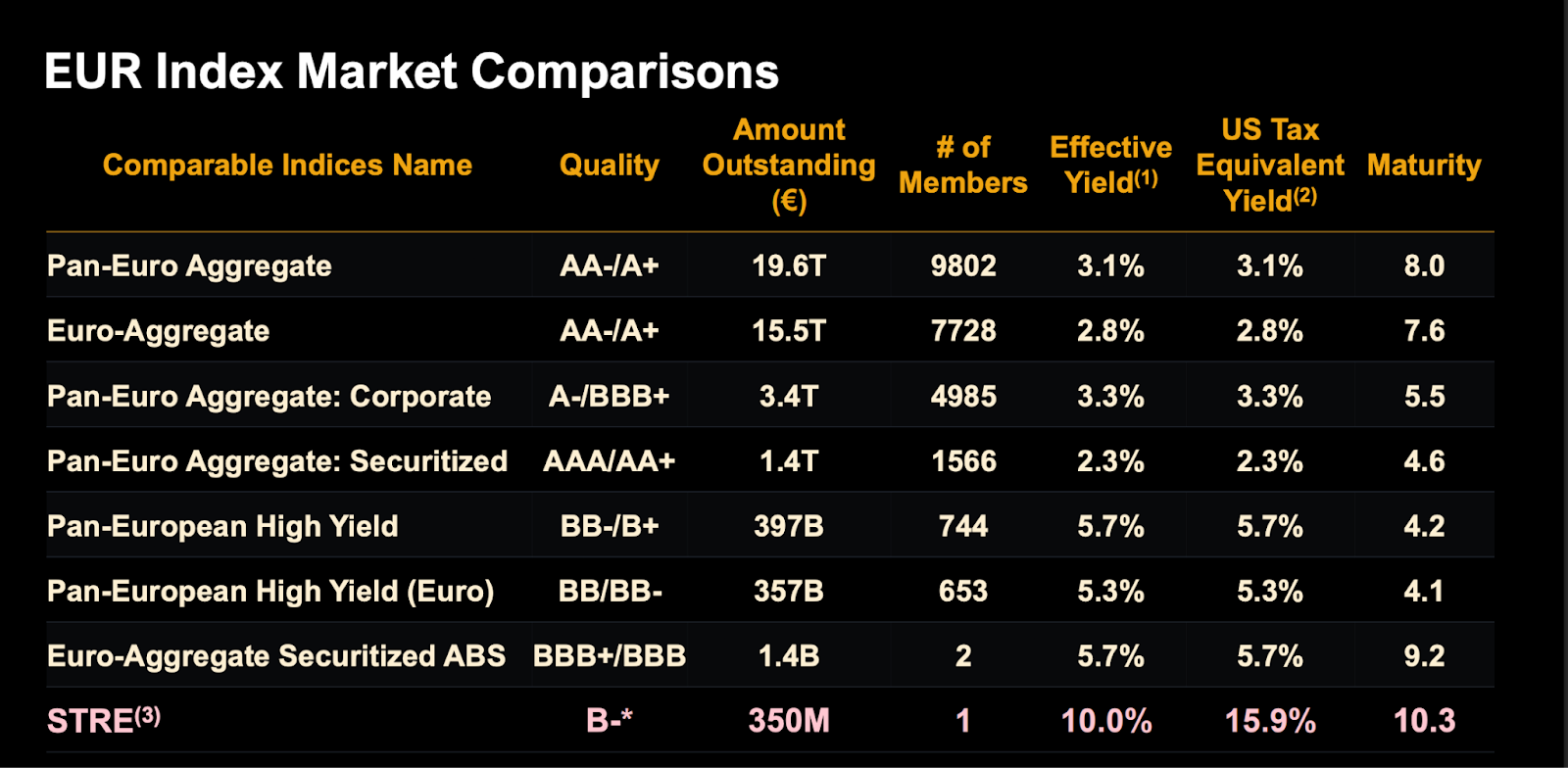Click the "EUR Index Market Comparisons" title
Screen dimensions: 1568x768
pyautogui.click(x=412, y=72)
